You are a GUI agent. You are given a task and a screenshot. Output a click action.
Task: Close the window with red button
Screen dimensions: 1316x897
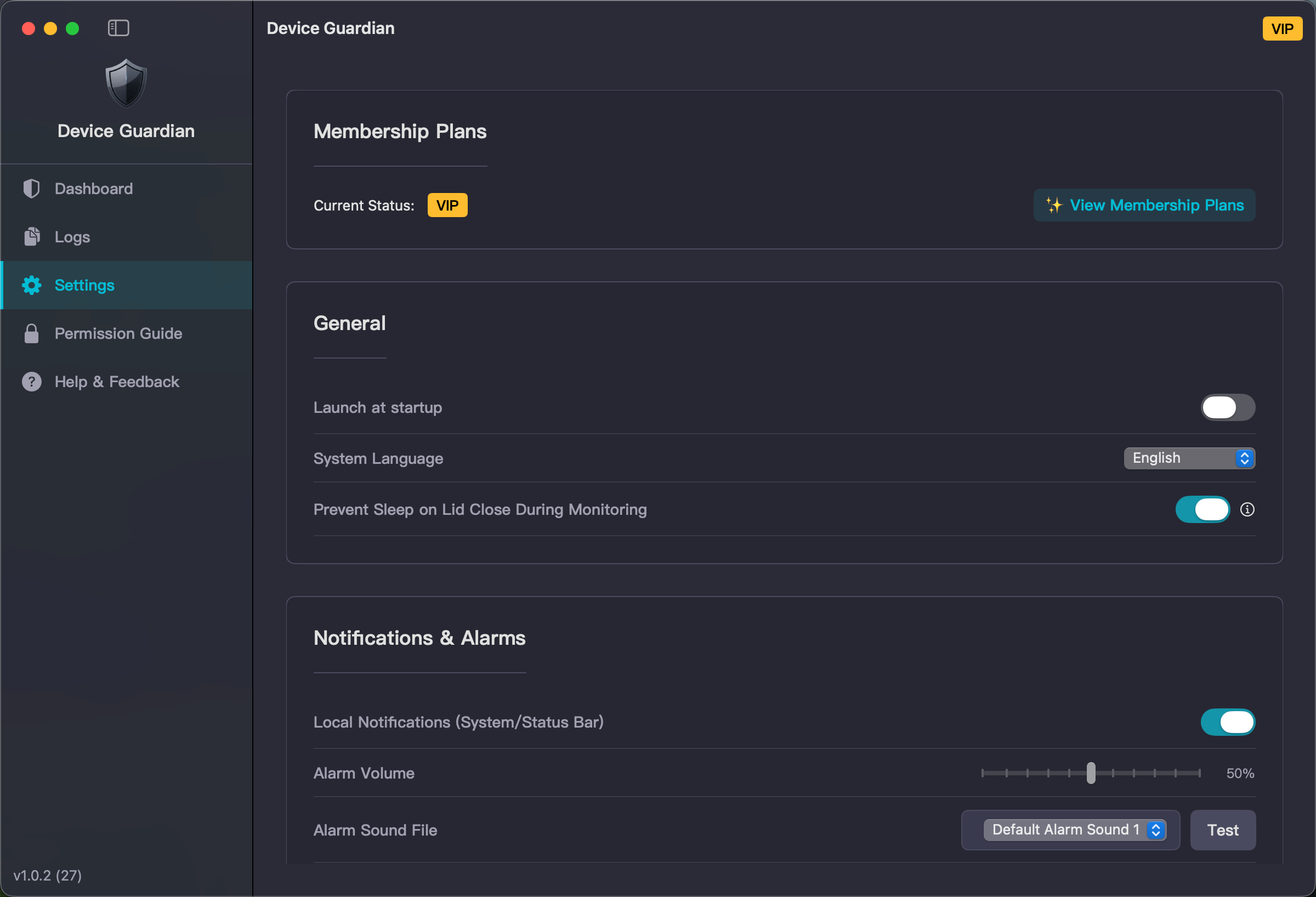click(29, 29)
